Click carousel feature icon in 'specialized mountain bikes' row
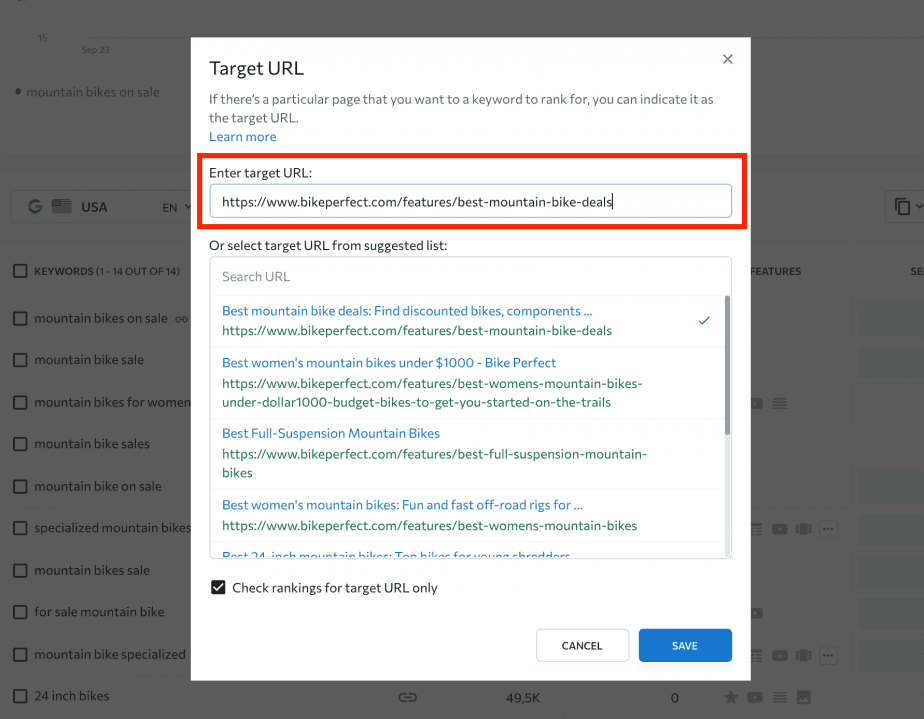This screenshot has height=719, width=924. [804, 529]
